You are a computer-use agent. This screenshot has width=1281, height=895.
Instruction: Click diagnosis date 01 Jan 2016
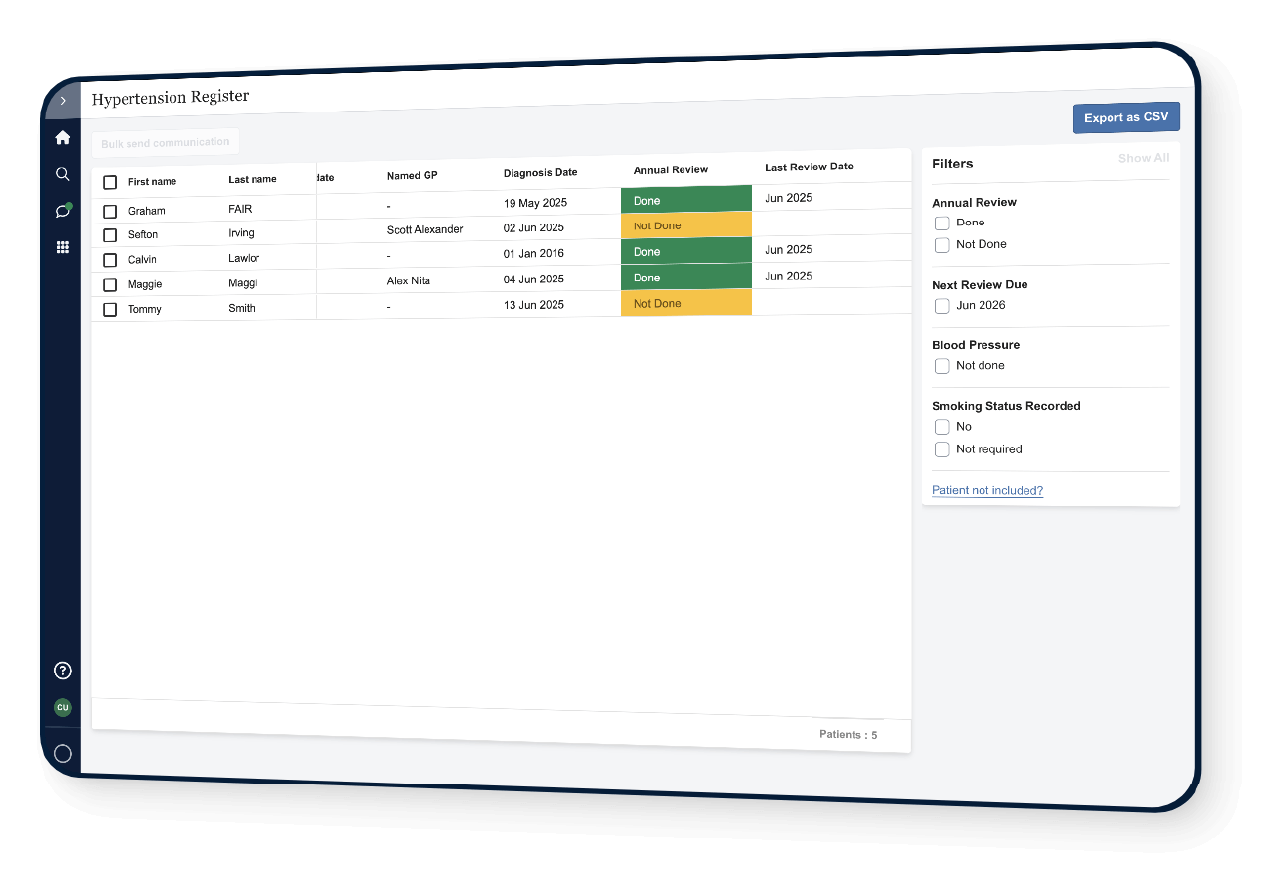point(534,253)
